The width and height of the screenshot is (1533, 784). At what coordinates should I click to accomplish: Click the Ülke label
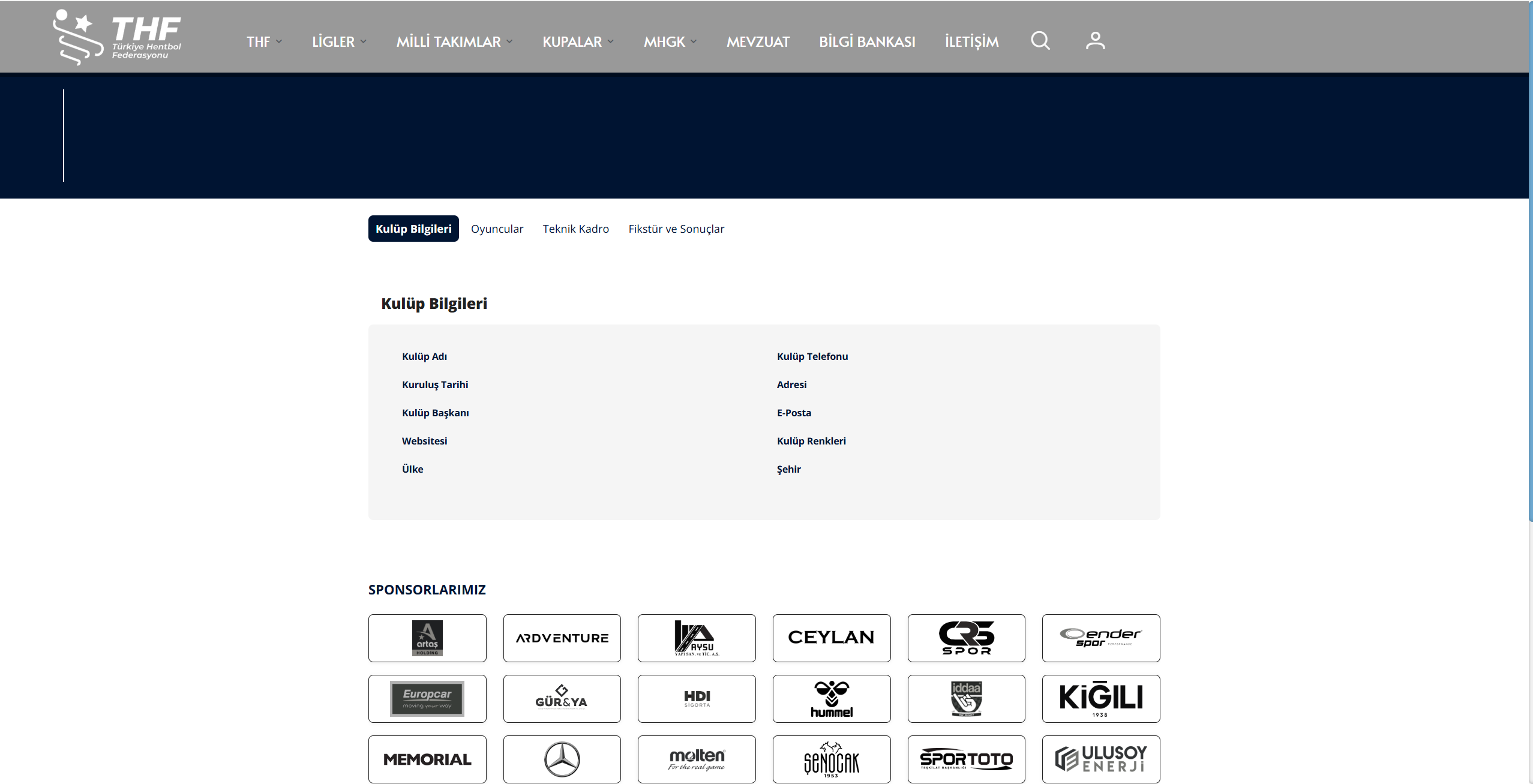pyautogui.click(x=412, y=469)
